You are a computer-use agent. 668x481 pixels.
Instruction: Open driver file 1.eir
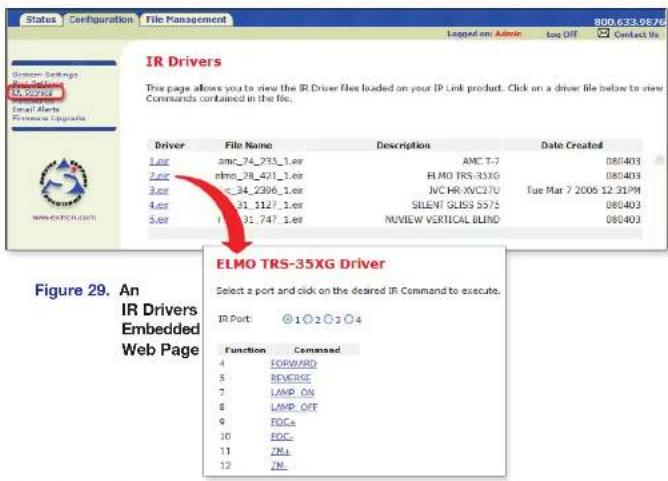point(159,161)
